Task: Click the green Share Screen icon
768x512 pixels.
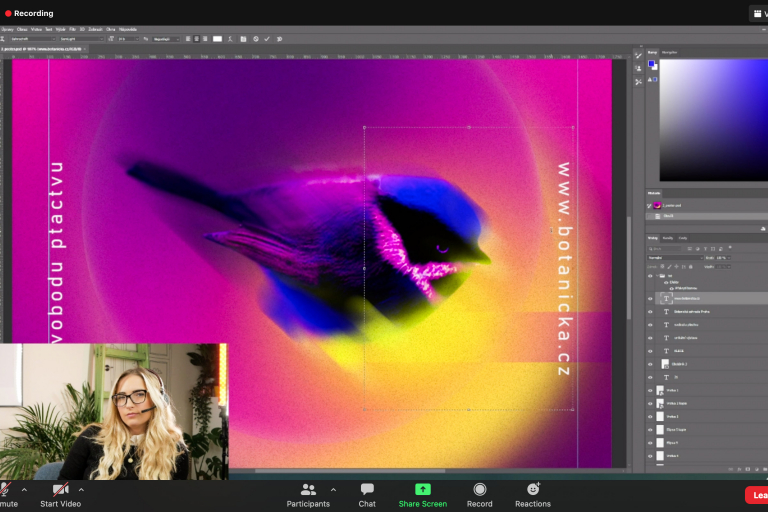Action: [x=423, y=489]
